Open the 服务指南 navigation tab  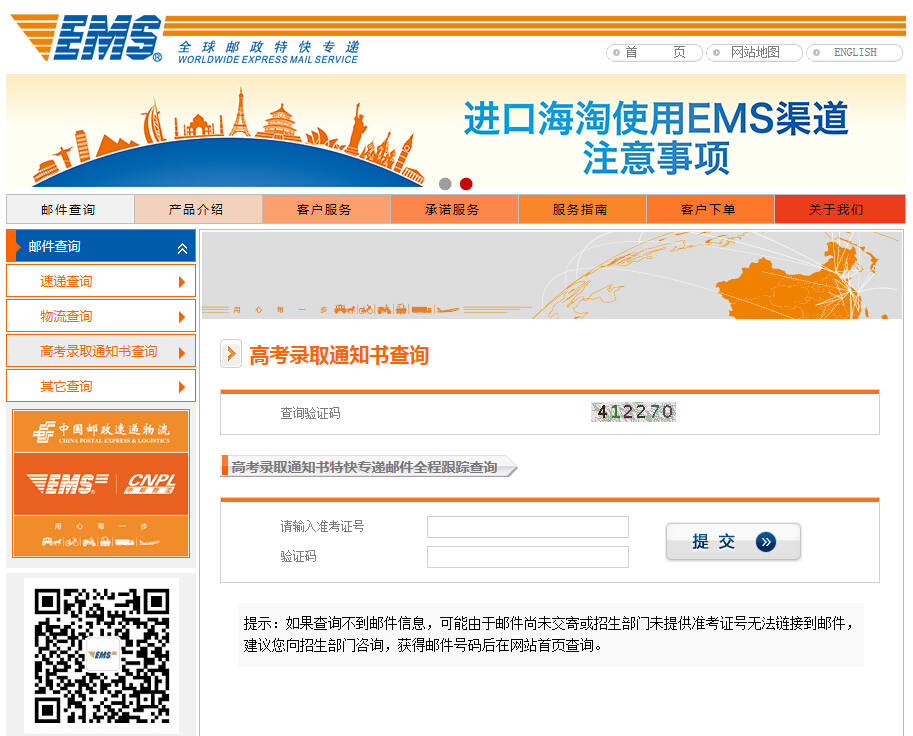(x=582, y=210)
